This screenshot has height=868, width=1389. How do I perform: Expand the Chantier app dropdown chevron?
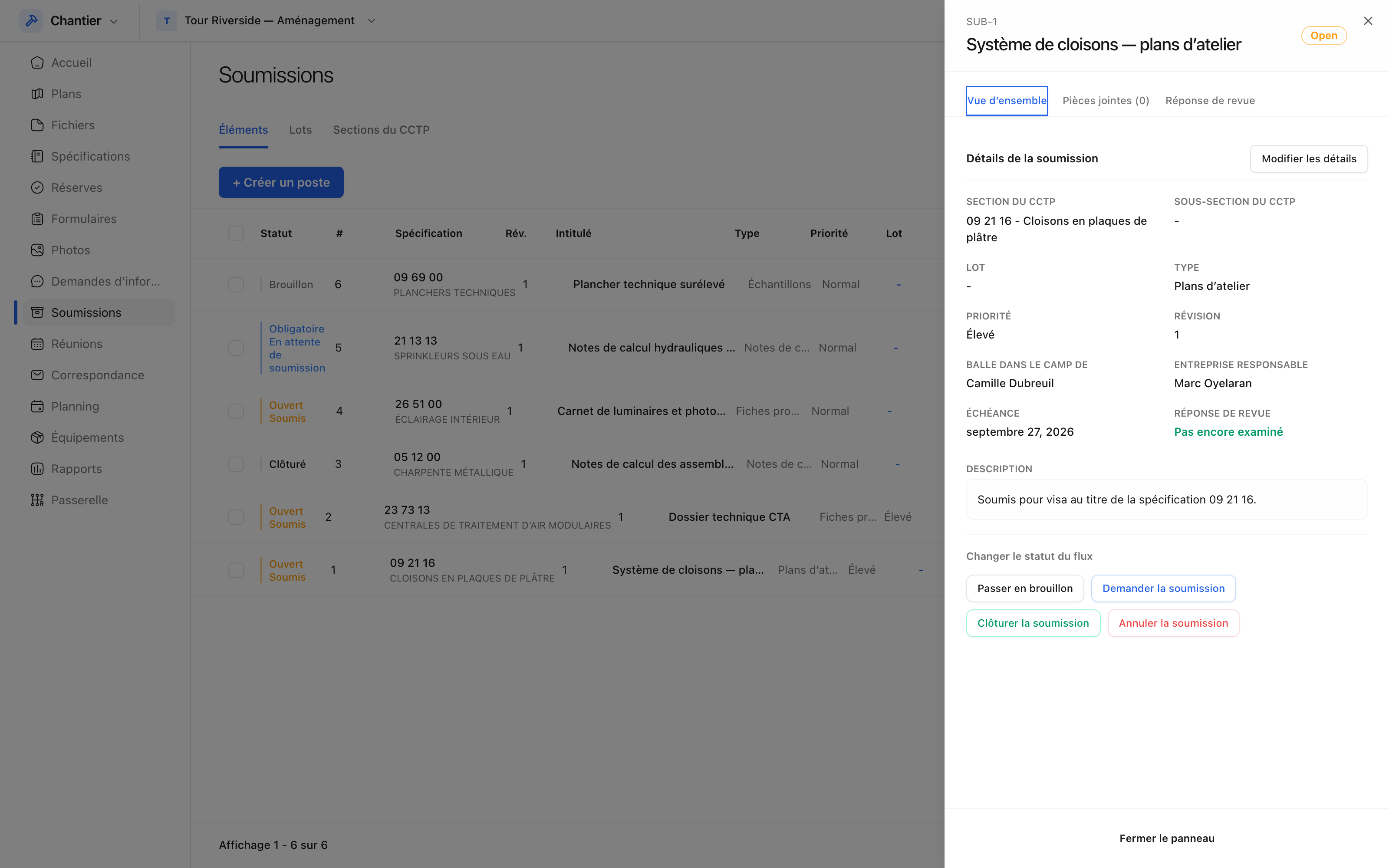[x=114, y=21]
